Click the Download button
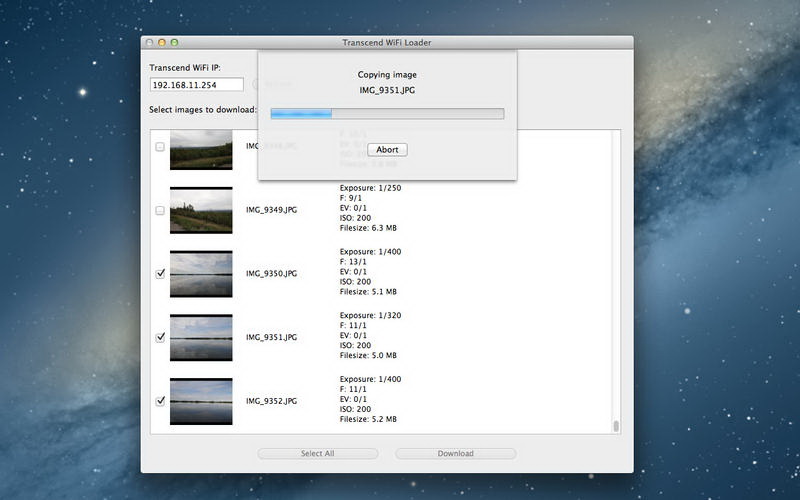800x500 pixels. tap(455, 453)
